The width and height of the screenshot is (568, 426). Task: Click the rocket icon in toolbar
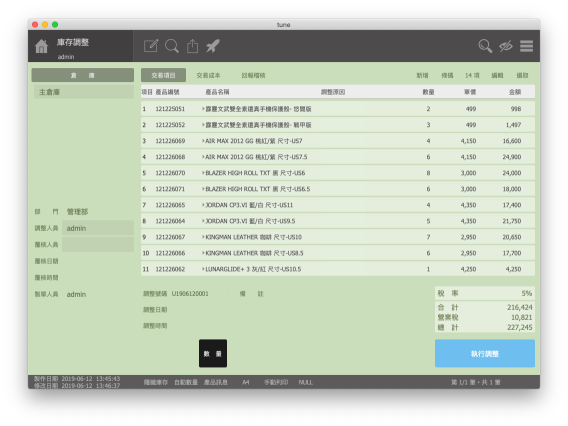pyautogui.click(x=213, y=46)
